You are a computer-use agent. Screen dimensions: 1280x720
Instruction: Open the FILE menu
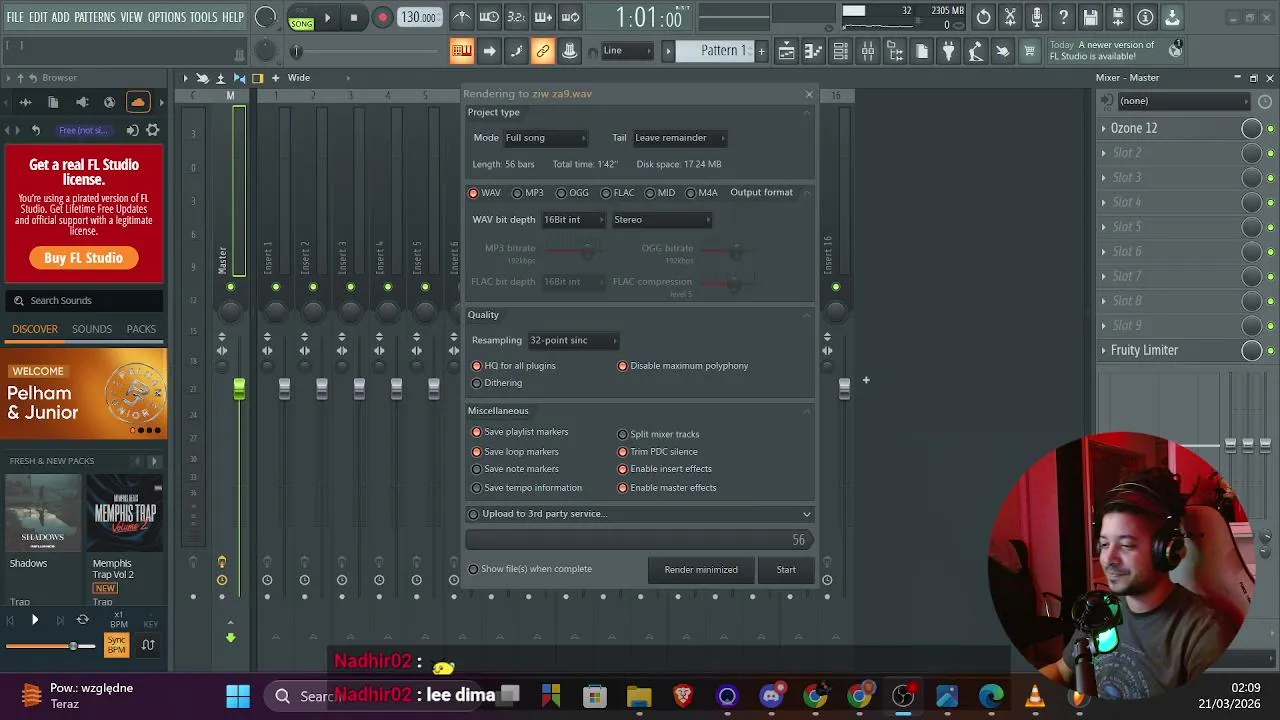click(x=15, y=17)
